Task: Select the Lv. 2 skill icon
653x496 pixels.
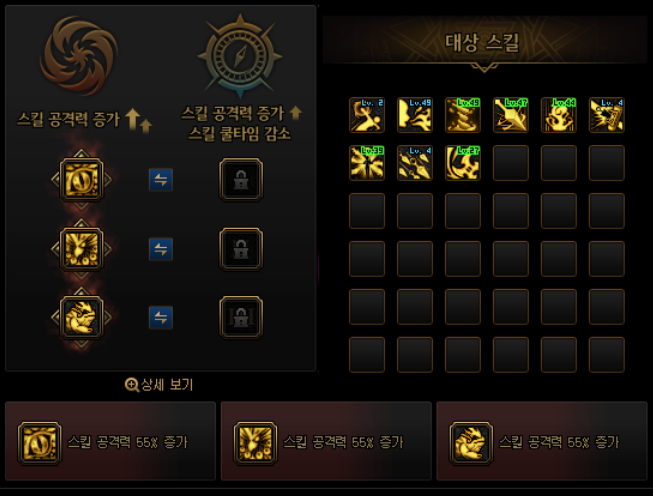Action: (367, 115)
